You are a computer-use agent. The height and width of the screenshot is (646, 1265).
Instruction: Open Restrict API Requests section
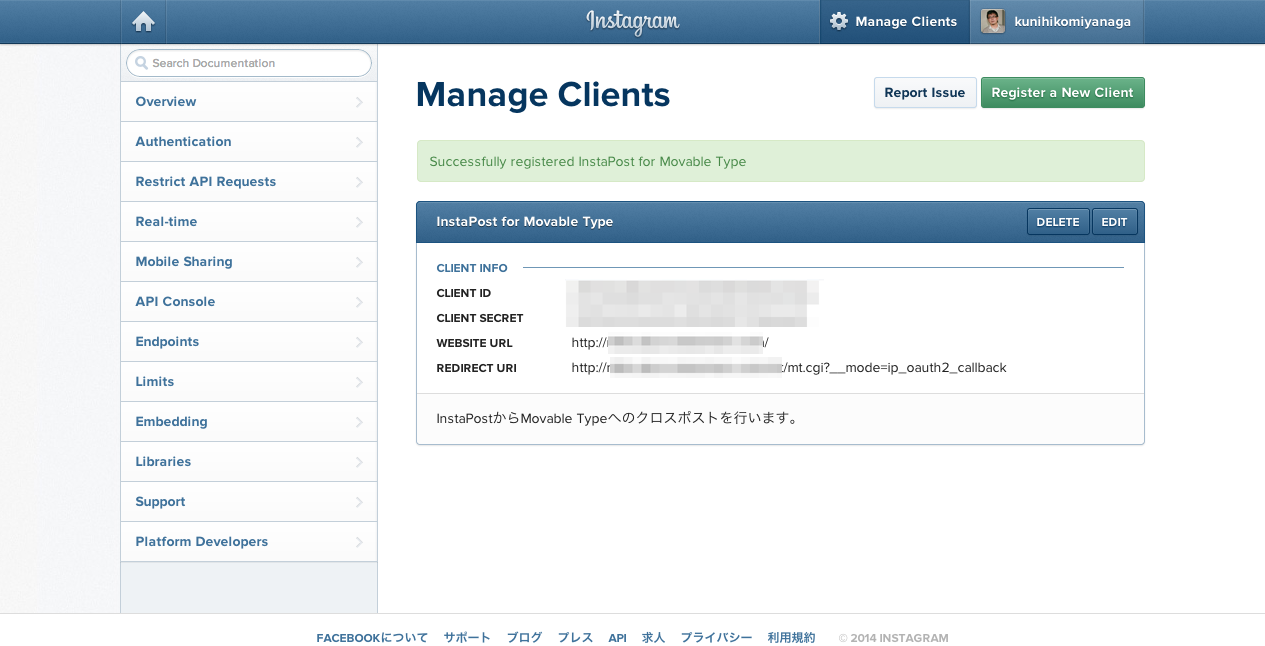(248, 182)
